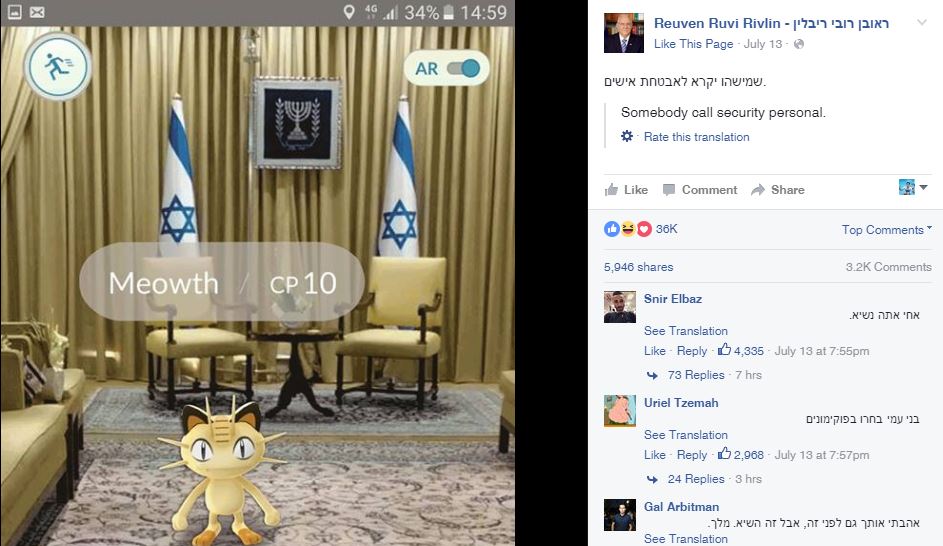Open the commenting-as profile selector dropdown

tap(913, 187)
